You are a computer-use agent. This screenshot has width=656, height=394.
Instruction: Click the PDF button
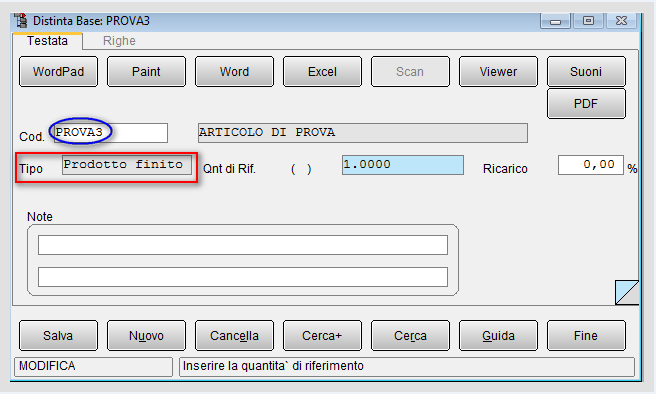coord(586,104)
